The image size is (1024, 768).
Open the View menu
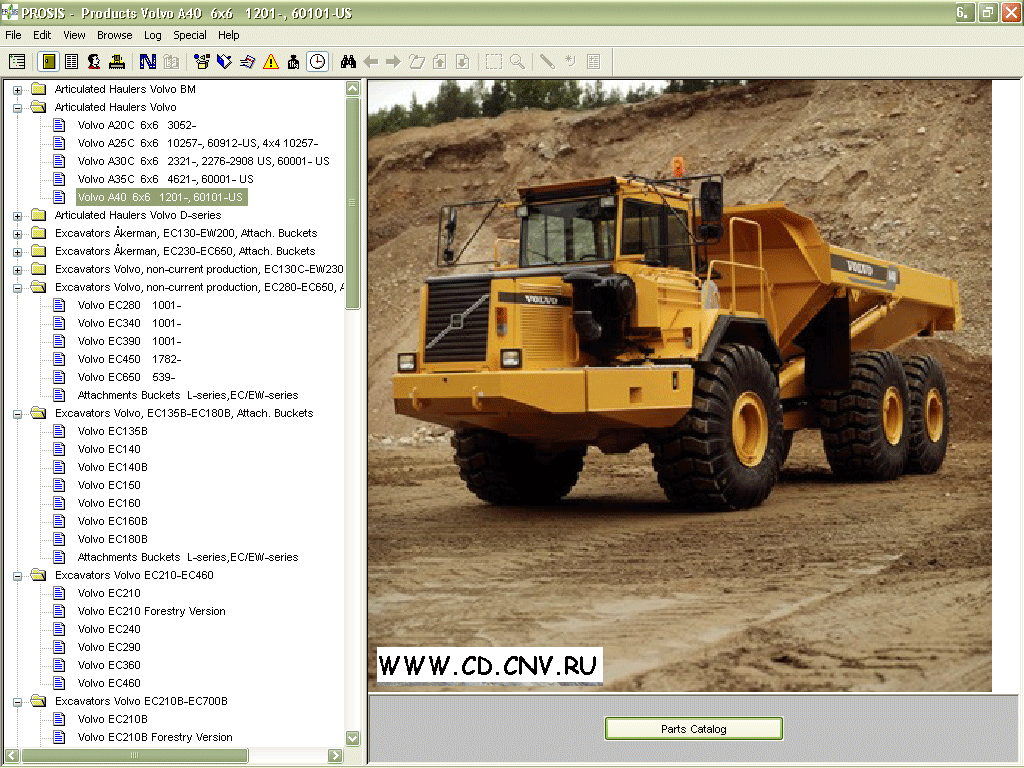click(x=74, y=35)
